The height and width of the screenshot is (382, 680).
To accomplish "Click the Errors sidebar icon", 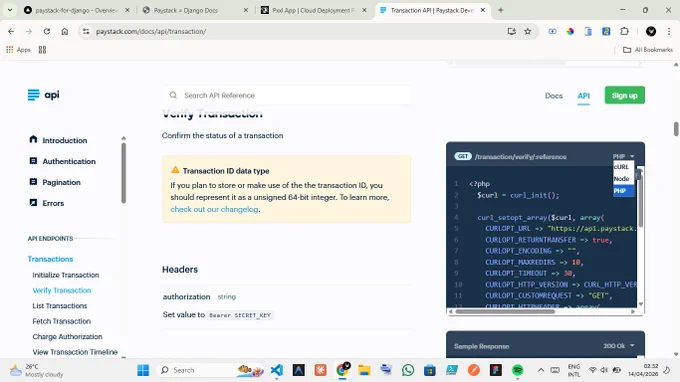I will click(33, 202).
